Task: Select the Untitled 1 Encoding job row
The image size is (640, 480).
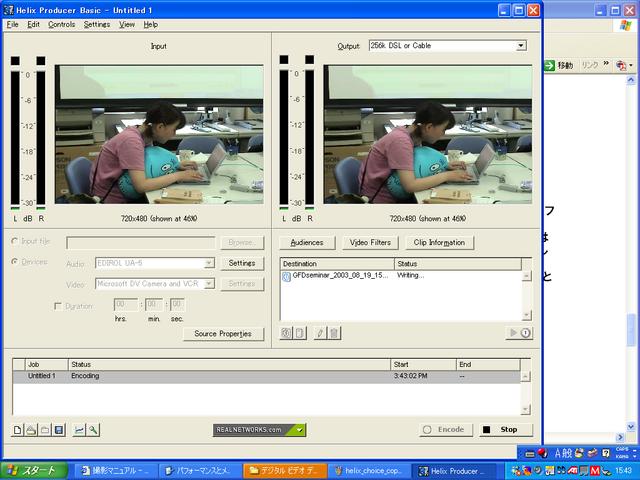Action: pyautogui.click(x=267, y=376)
